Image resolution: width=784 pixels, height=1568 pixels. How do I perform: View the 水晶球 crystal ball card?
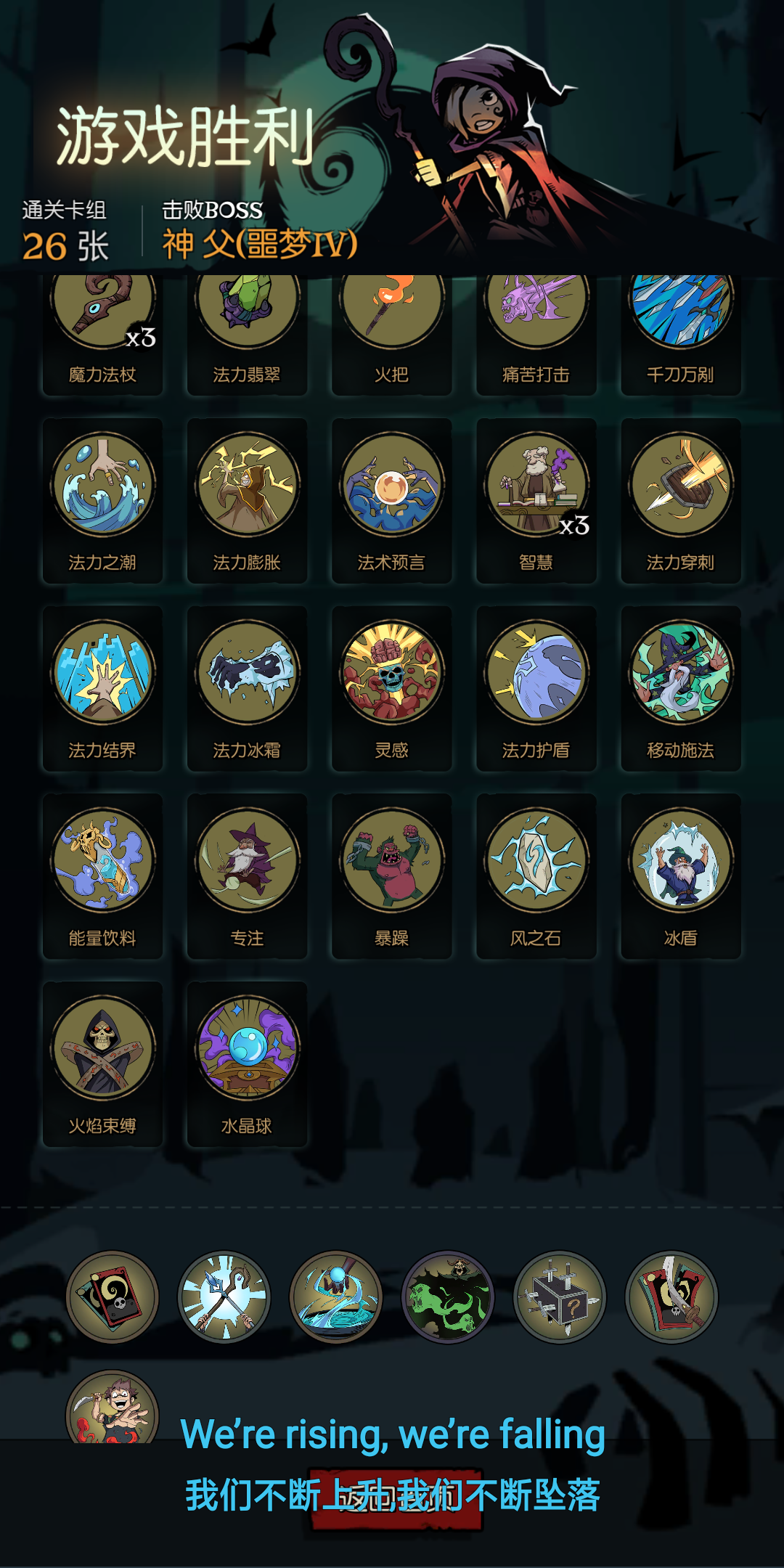247,1064
